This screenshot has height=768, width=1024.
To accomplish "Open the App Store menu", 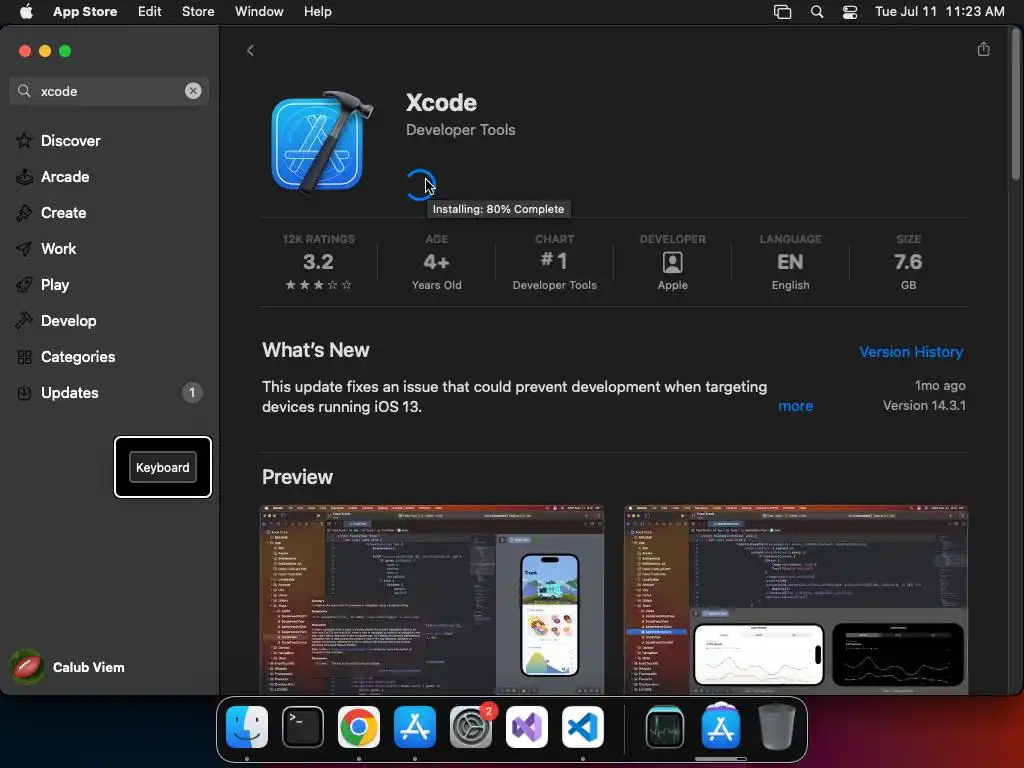I will 85,11.
